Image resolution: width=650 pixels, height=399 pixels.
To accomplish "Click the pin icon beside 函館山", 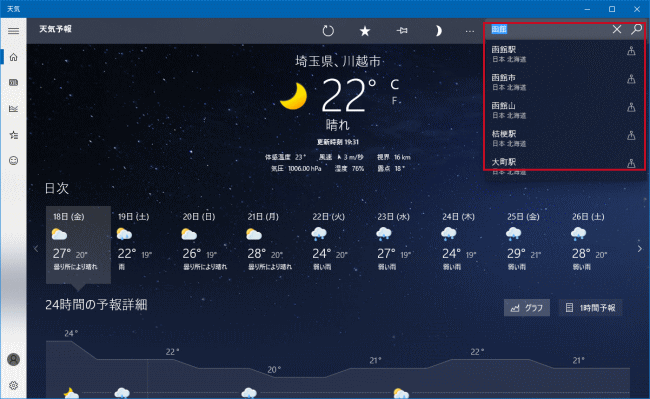I will point(631,107).
